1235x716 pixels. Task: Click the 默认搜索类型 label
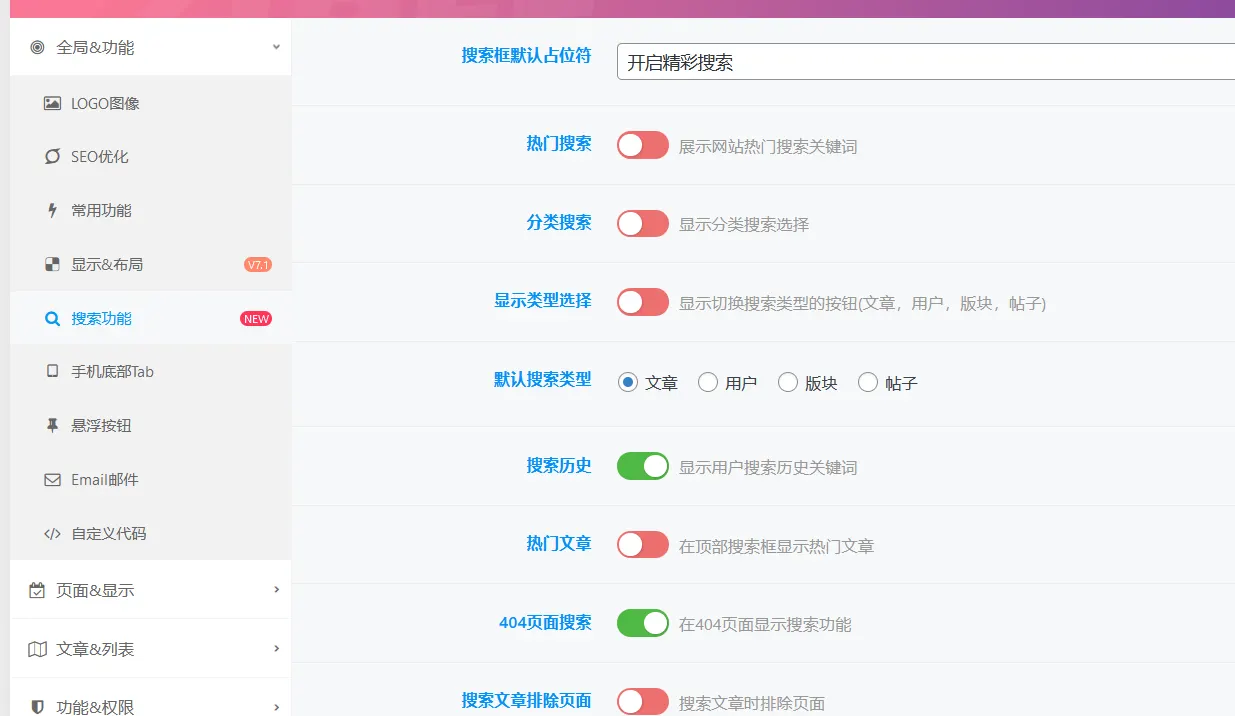[x=543, y=379]
